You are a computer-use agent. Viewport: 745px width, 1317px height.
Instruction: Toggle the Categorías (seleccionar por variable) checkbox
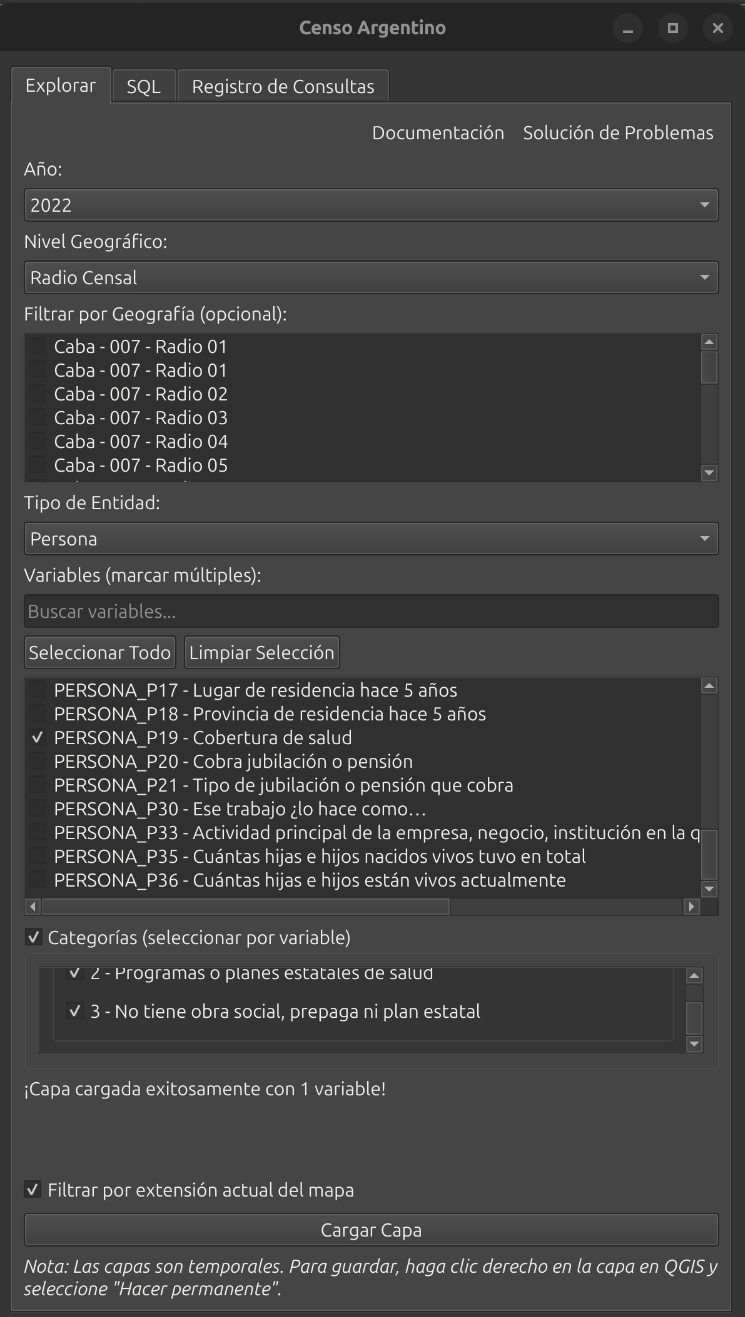(x=34, y=938)
